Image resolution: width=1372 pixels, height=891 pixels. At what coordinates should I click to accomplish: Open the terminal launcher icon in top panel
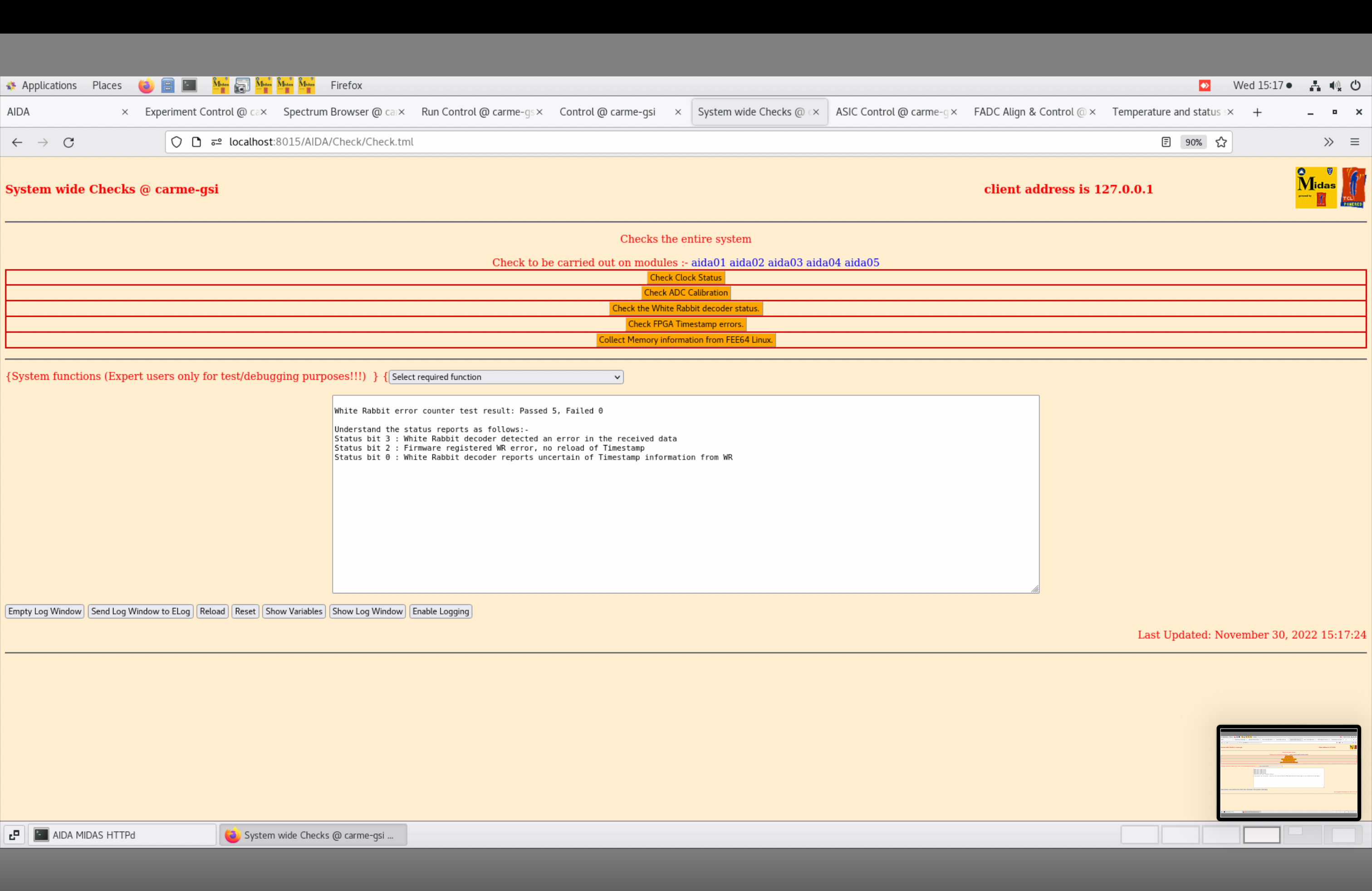[189, 85]
